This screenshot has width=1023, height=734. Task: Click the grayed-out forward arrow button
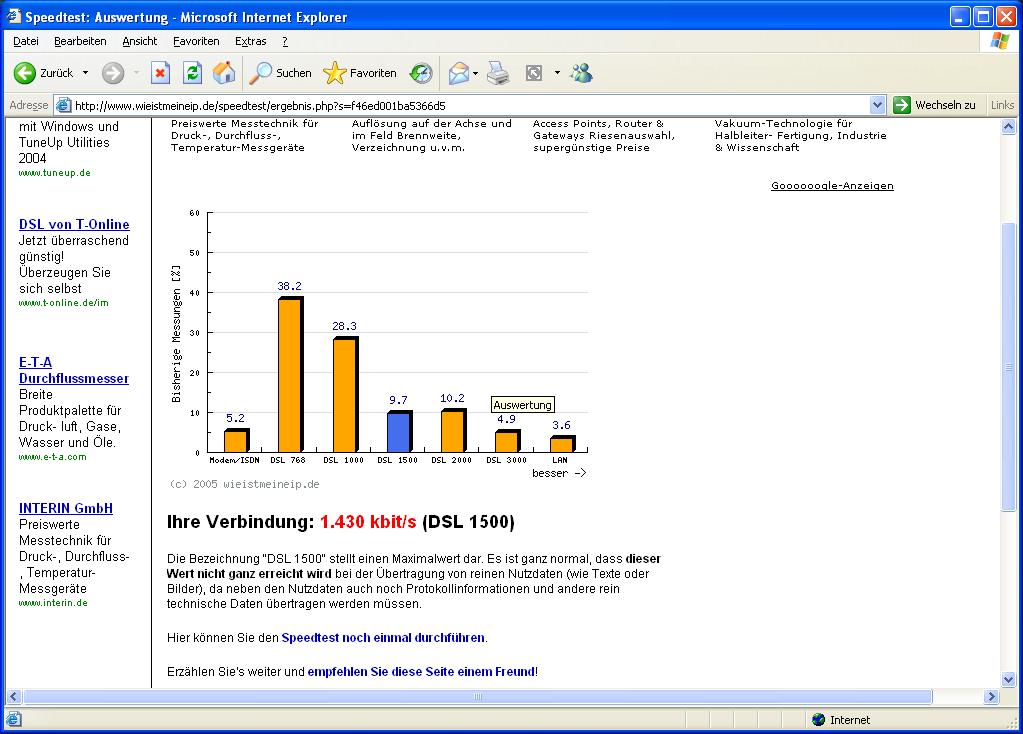(113, 73)
